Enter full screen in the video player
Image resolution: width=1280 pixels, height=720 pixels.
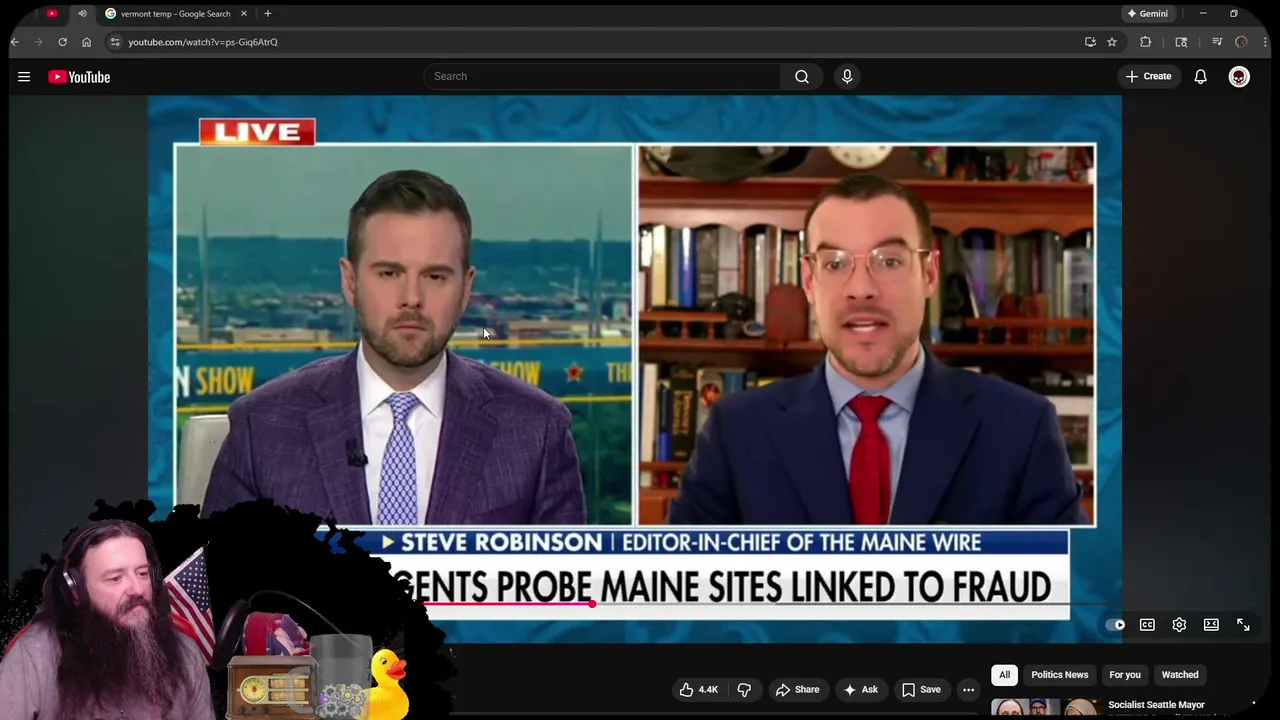1243,625
